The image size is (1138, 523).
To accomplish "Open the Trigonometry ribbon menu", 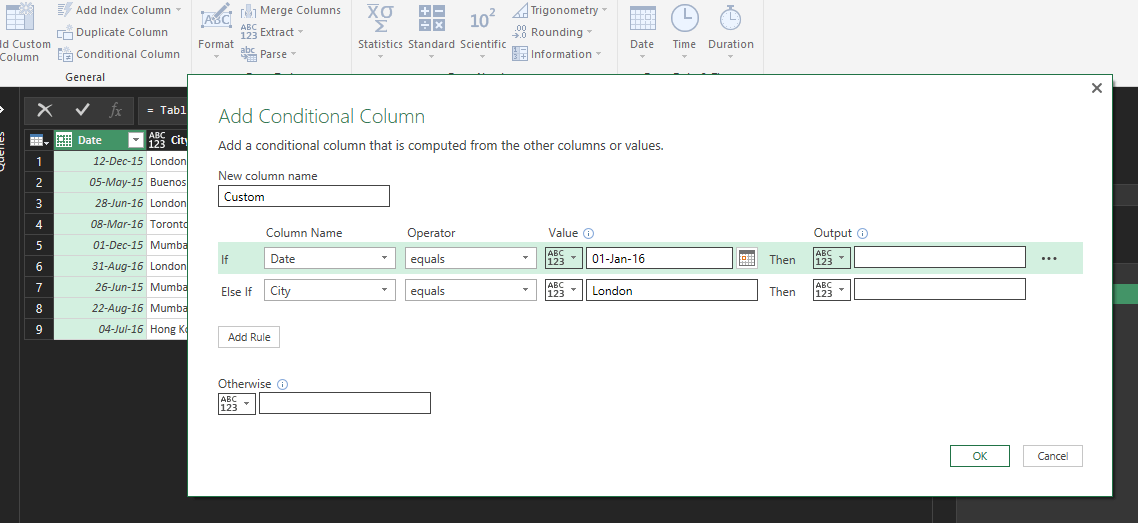I will point(560,10).
